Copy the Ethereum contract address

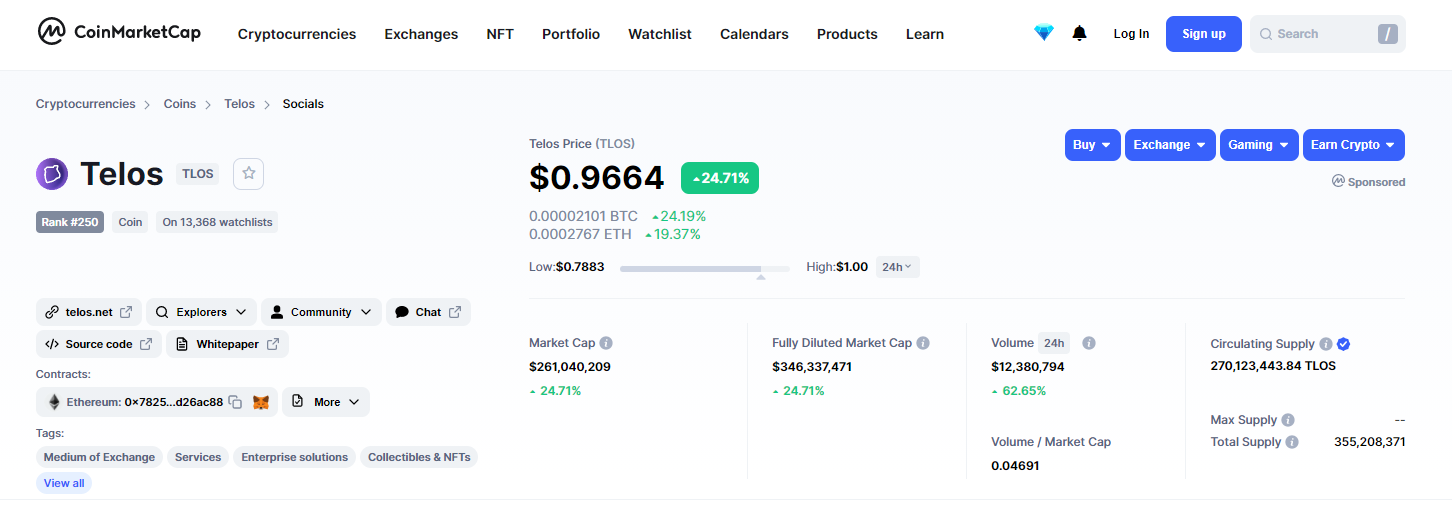tap(235, 402)
